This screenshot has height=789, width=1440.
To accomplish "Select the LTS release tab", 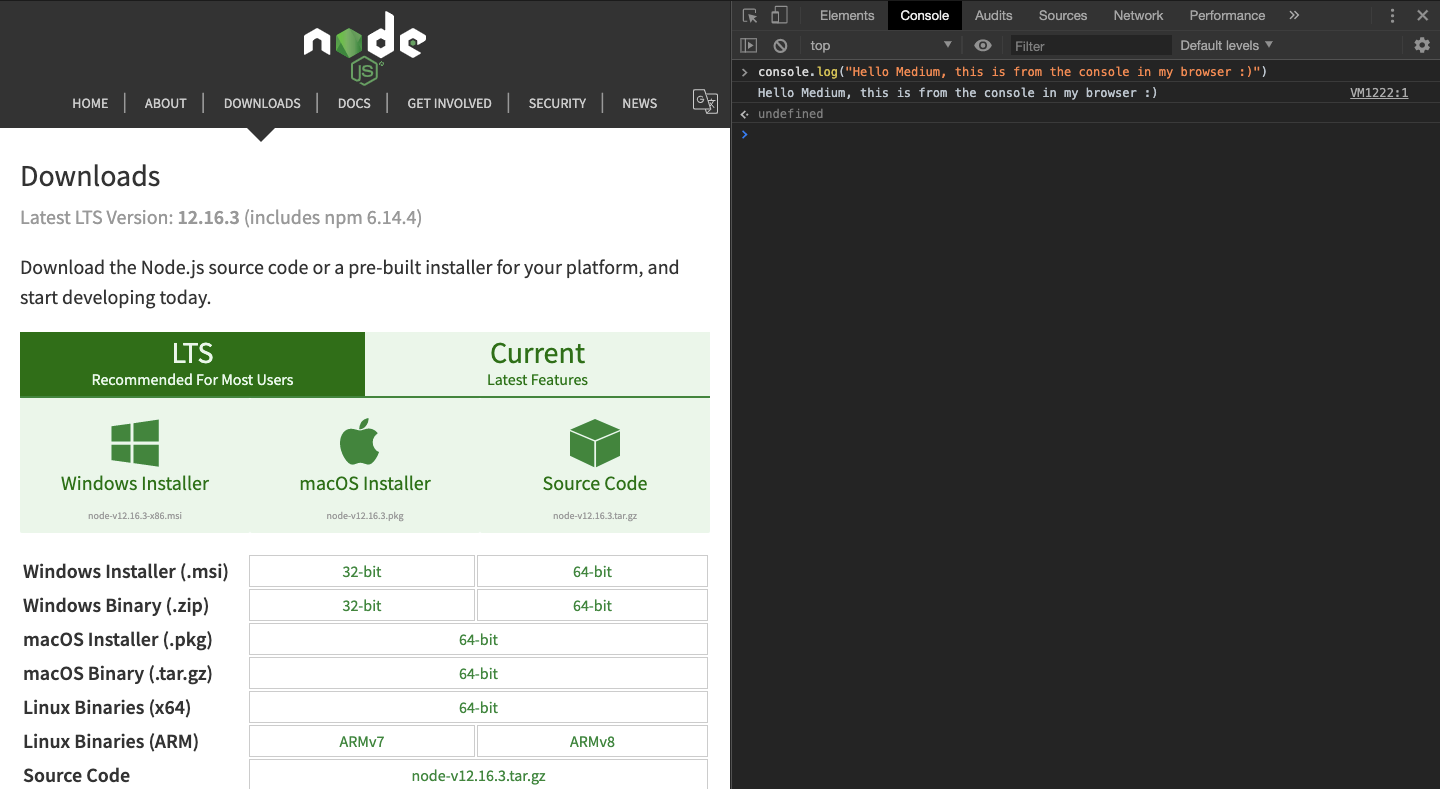I will [x=192, y=364].
